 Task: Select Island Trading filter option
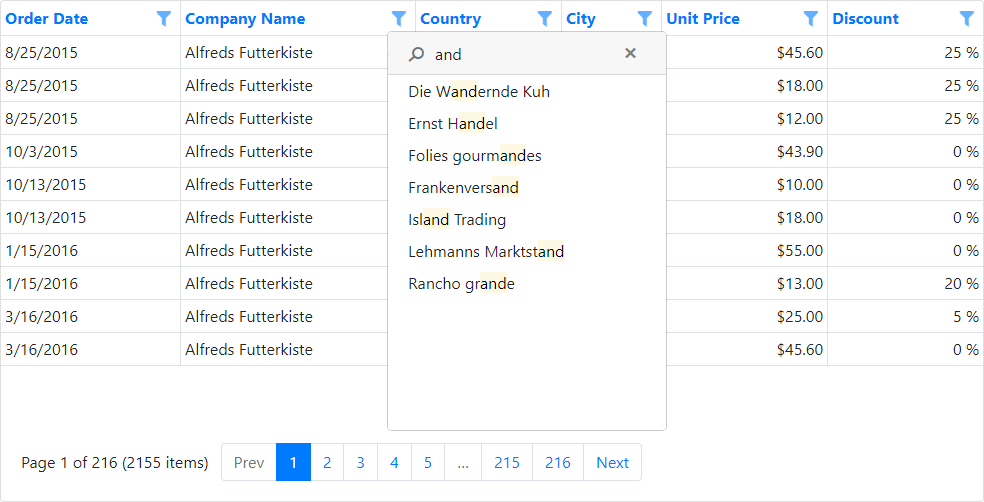[457, 220]
